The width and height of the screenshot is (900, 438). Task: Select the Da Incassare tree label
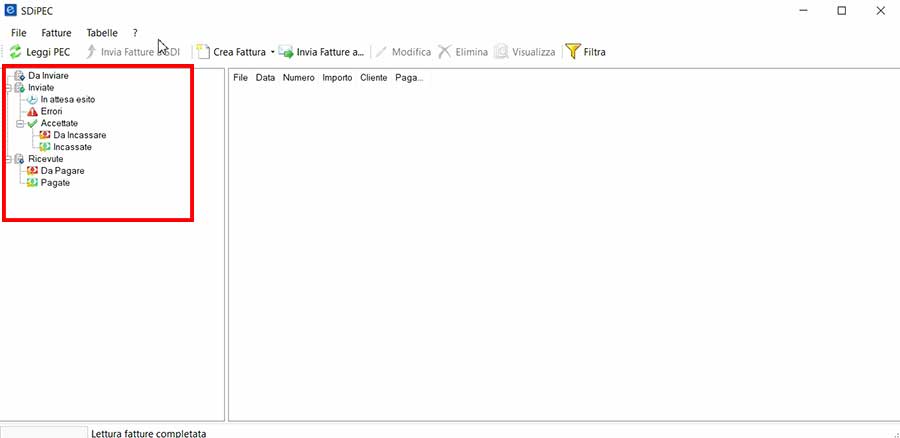80,135
